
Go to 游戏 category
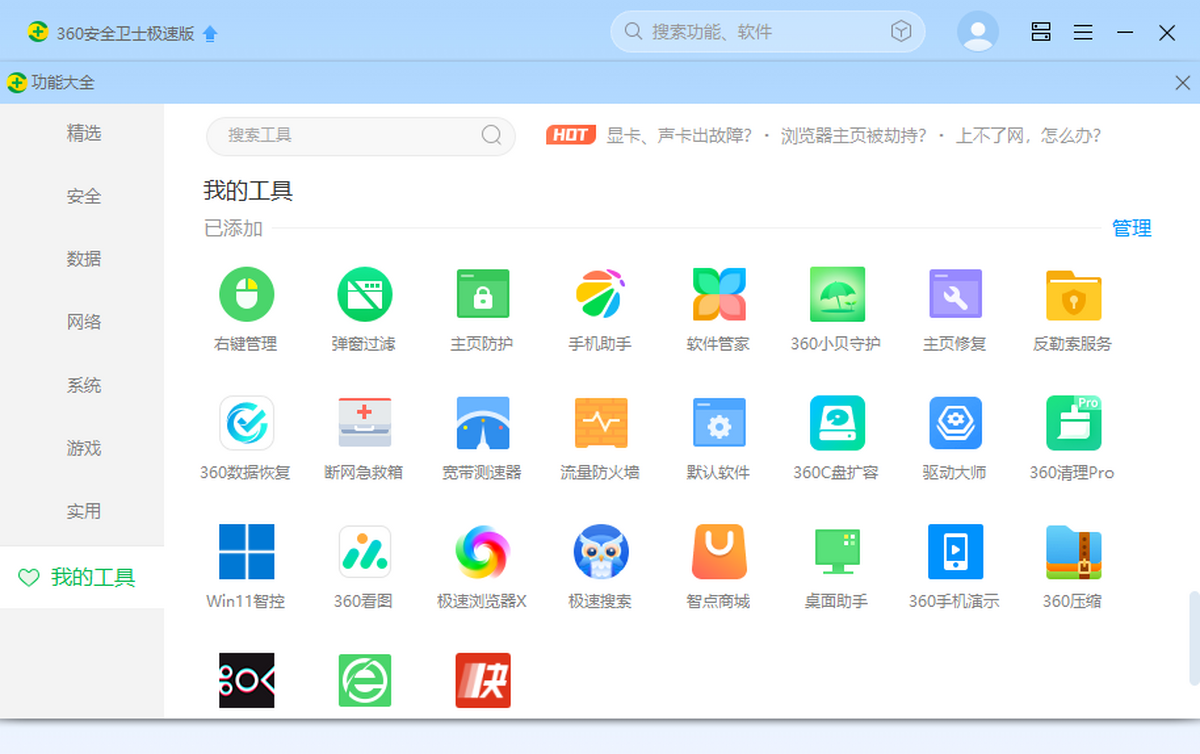(84, 448)
